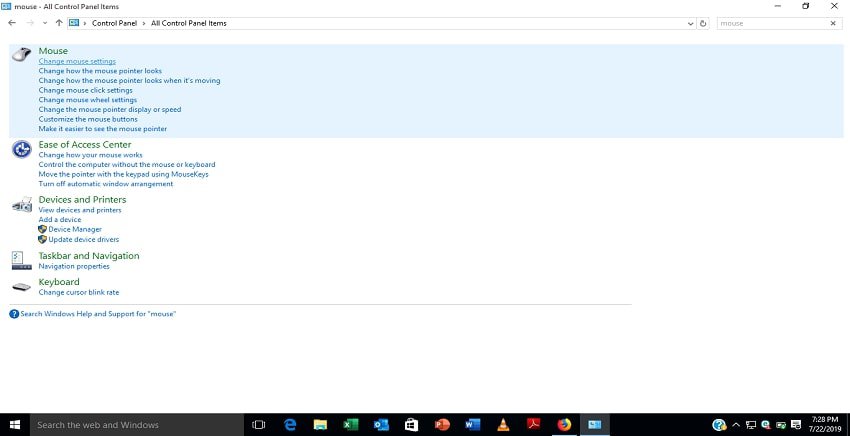Open Make it easier to see the mouse pointer

pos(103,129)
